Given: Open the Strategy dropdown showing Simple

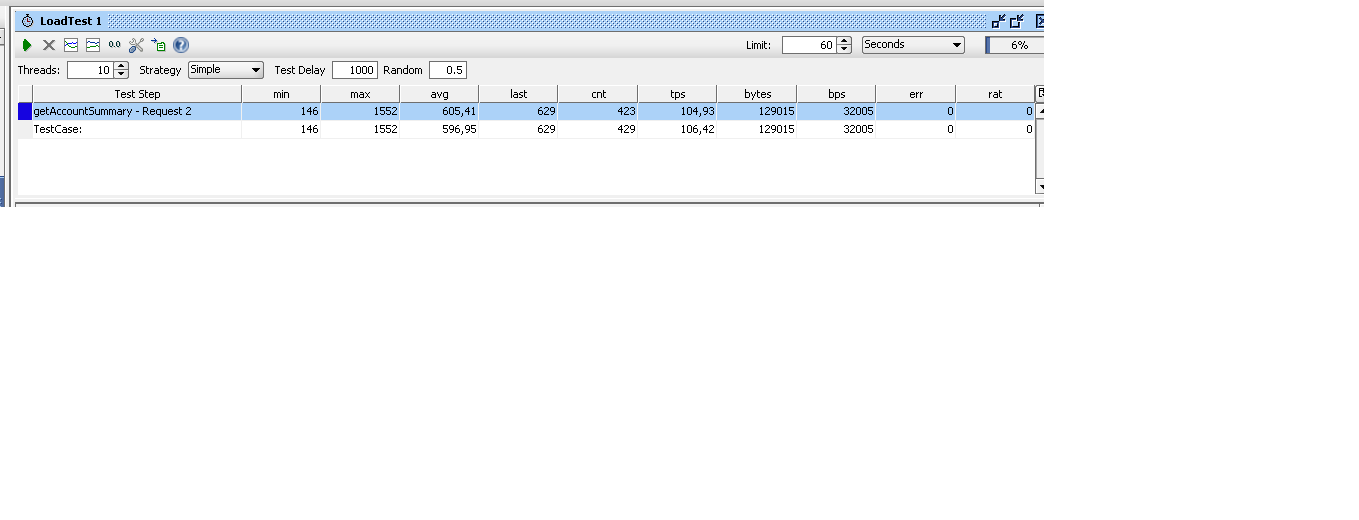Looking at the screenshot, I should (x=226, y=70).
